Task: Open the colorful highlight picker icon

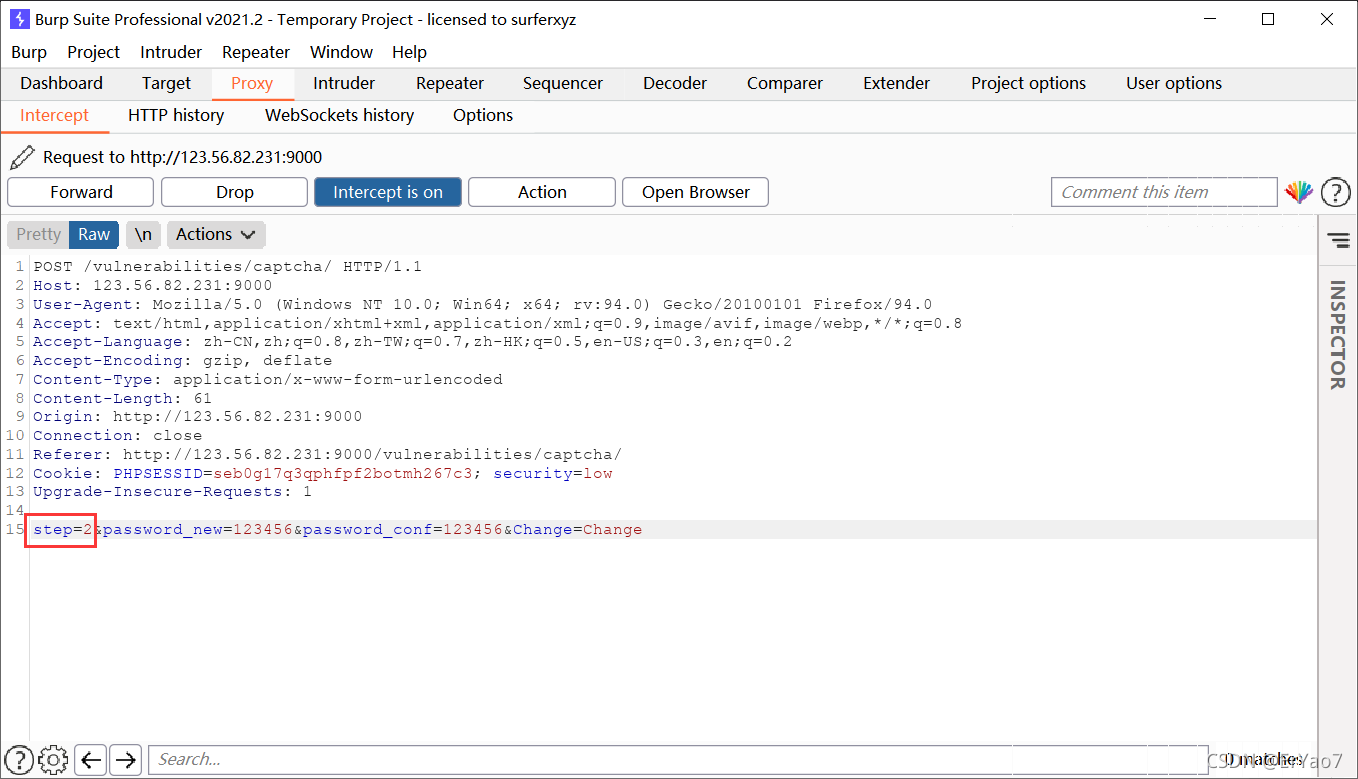Action: [x=1299, y=192]
